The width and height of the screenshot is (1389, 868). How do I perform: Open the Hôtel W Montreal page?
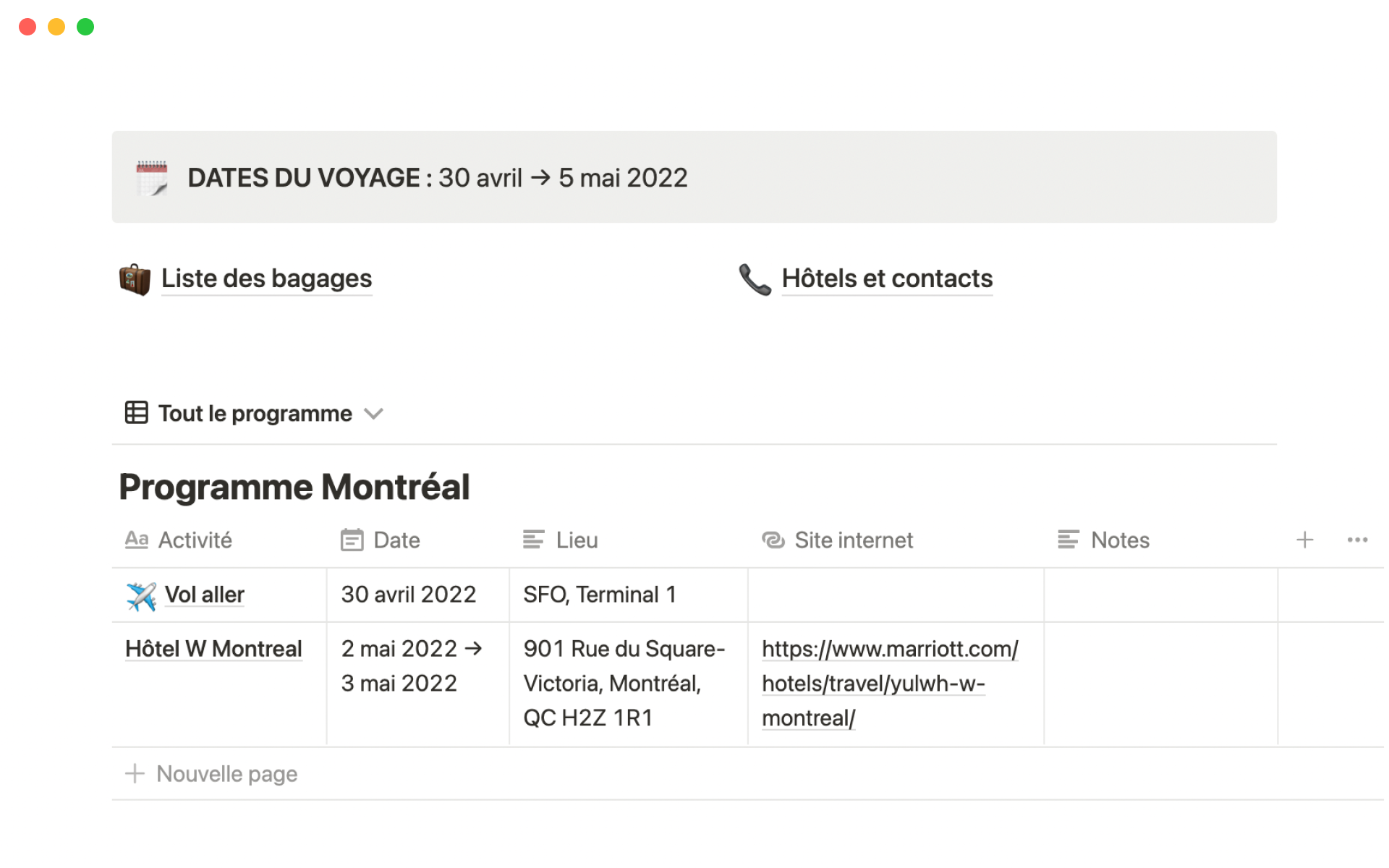click(x=213, y=649)
